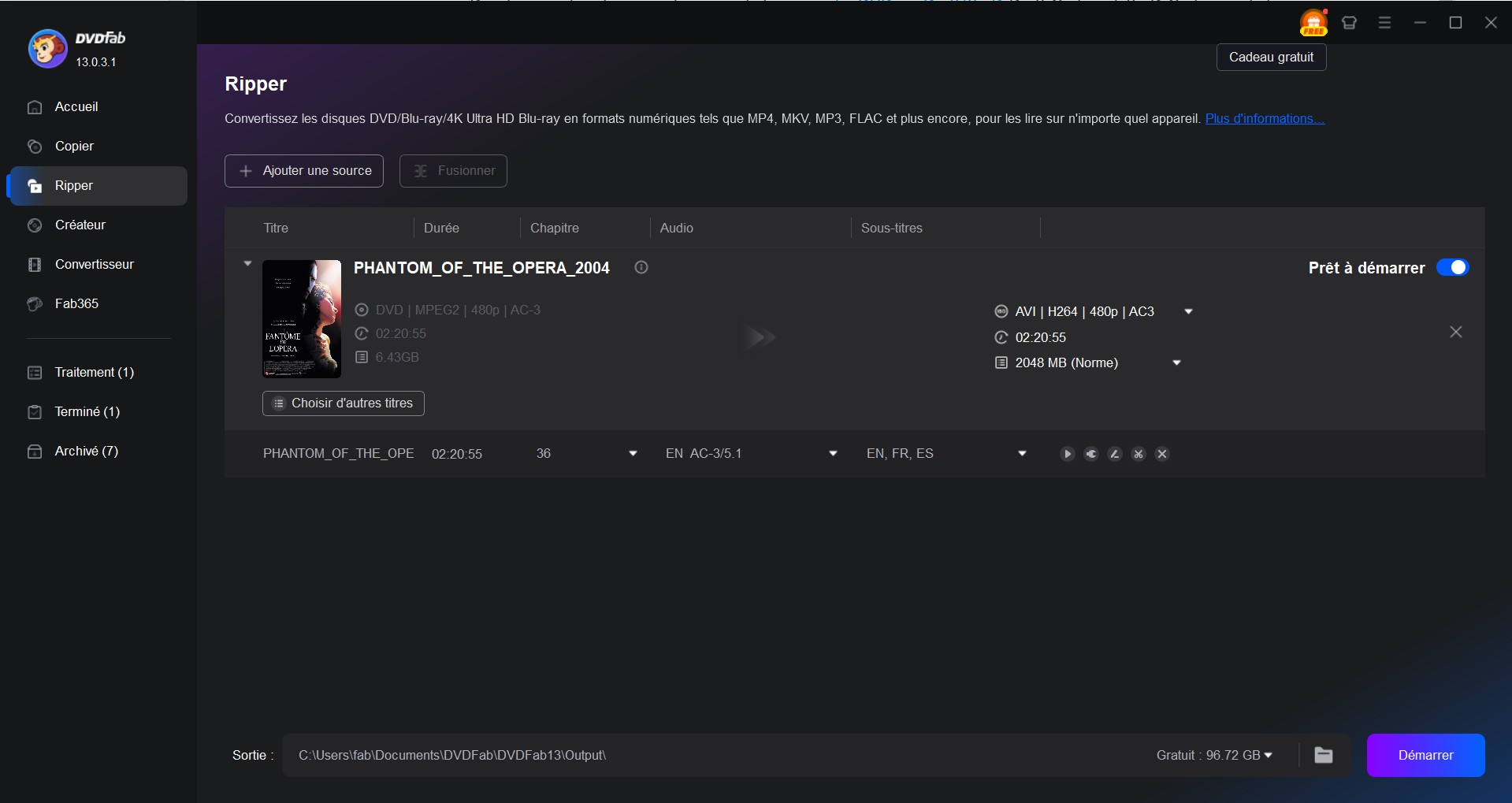The height and width of the screenshot is (803, 1512).
Task: Collapse the source with the triangle expander
Action: pyautogui.click(x=247, y=263)
